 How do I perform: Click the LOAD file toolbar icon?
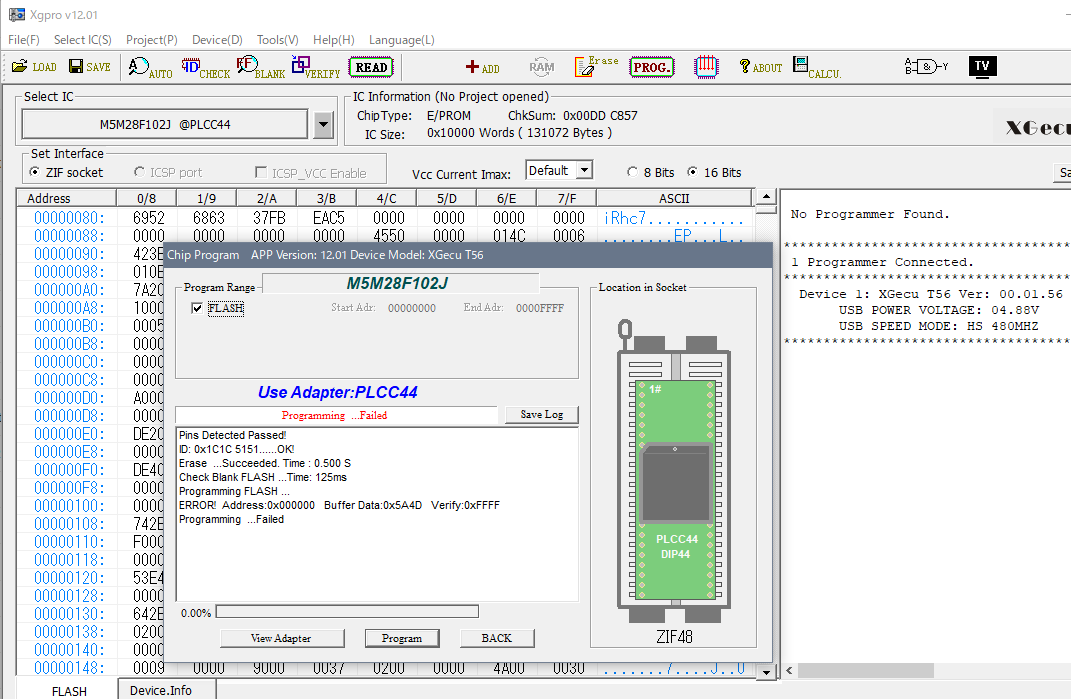(x=34, y=67)
